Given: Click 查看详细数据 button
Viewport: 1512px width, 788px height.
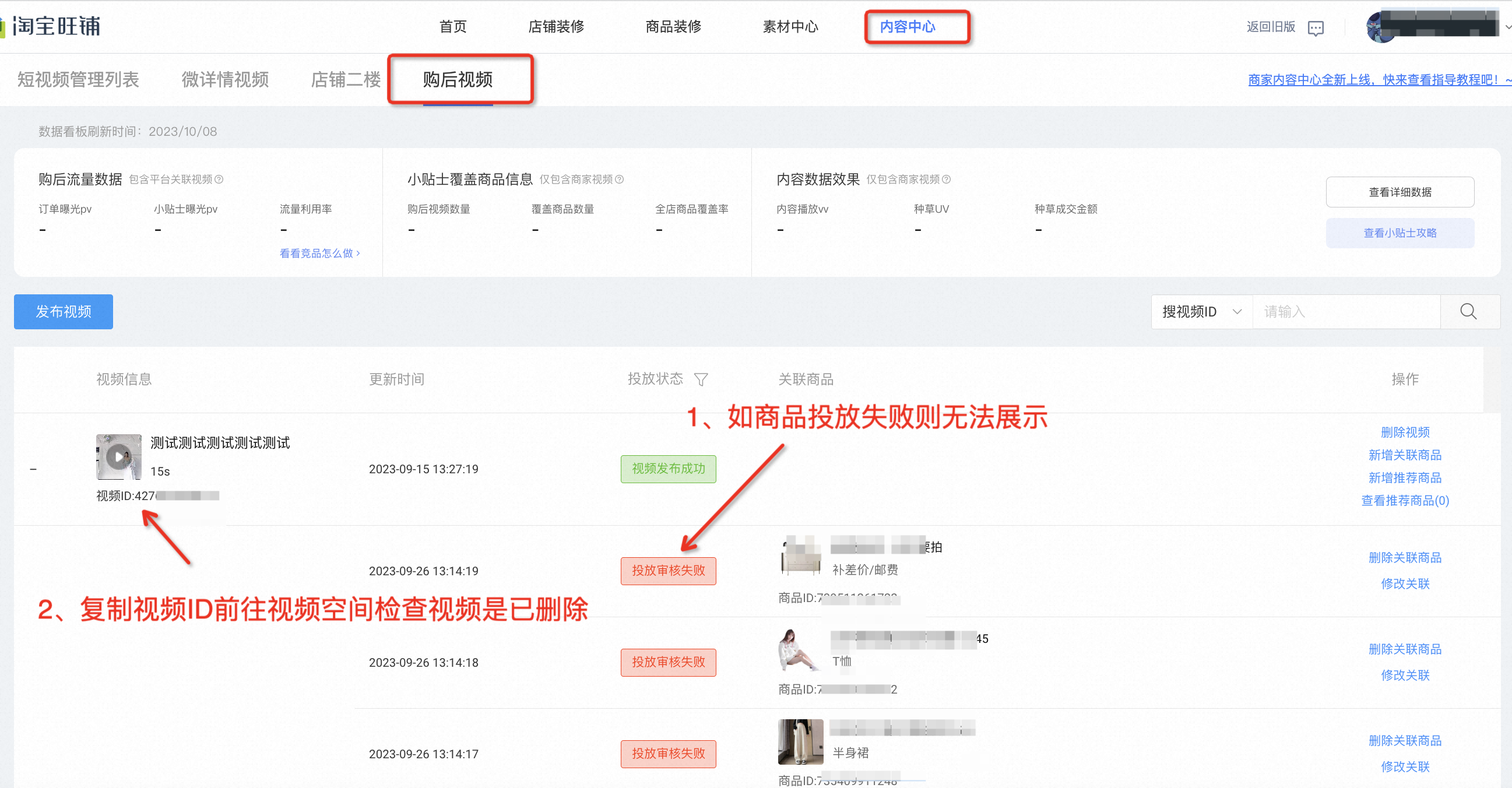Looking at the screenshot, I should coord(1400,192).
